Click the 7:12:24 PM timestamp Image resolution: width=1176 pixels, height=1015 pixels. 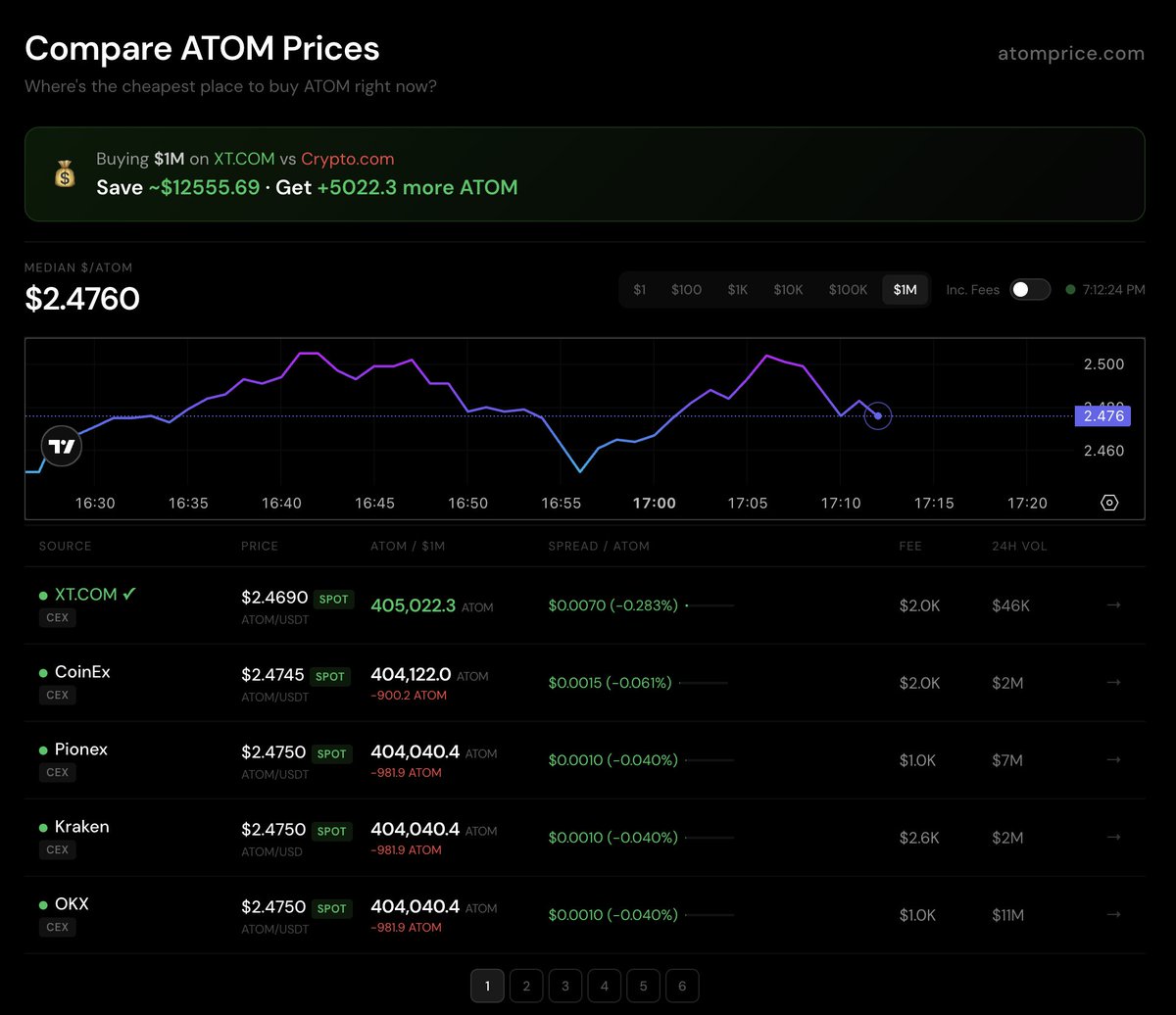(1113, 290)
